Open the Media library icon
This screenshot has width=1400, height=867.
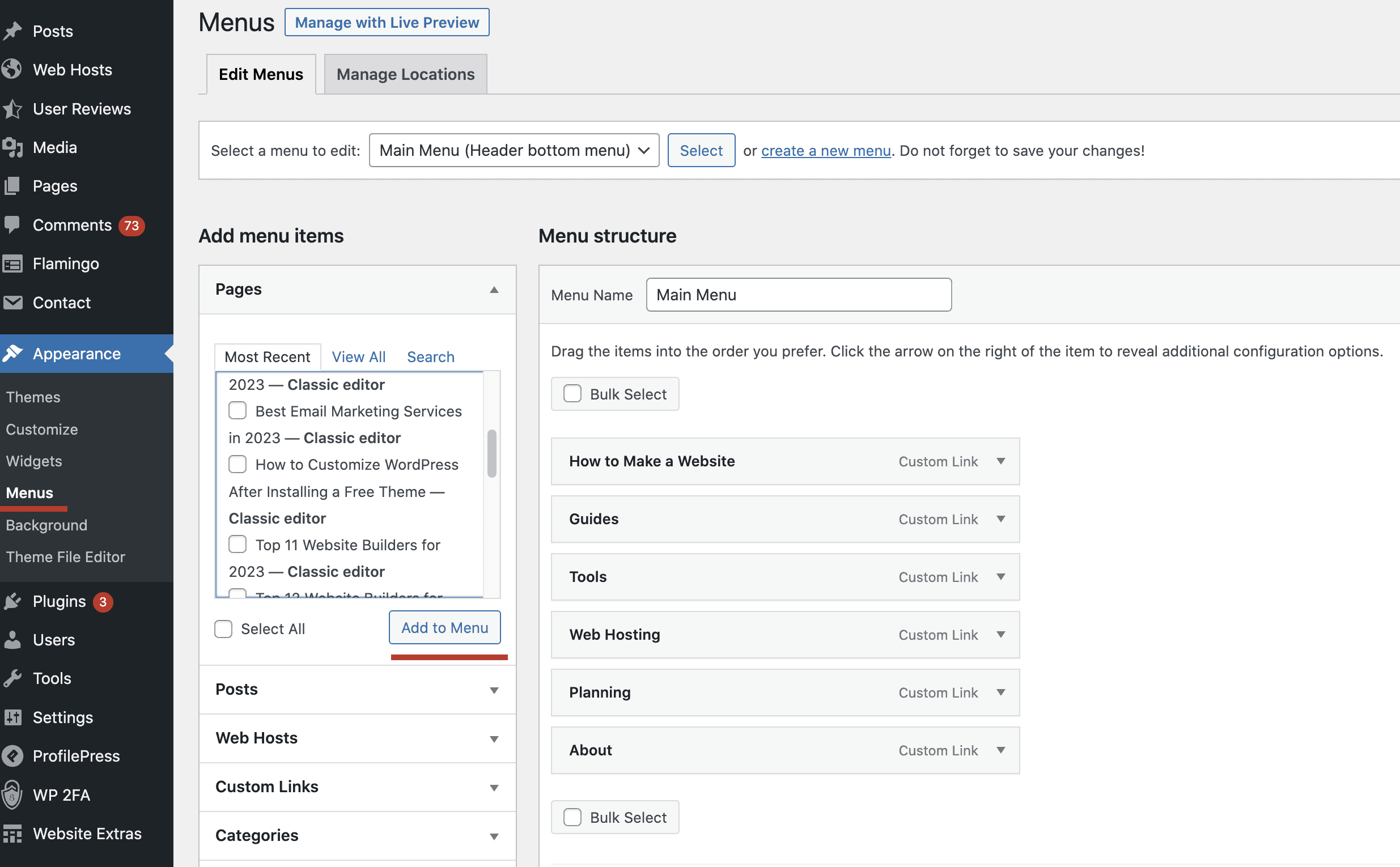(x=12, y=147)
